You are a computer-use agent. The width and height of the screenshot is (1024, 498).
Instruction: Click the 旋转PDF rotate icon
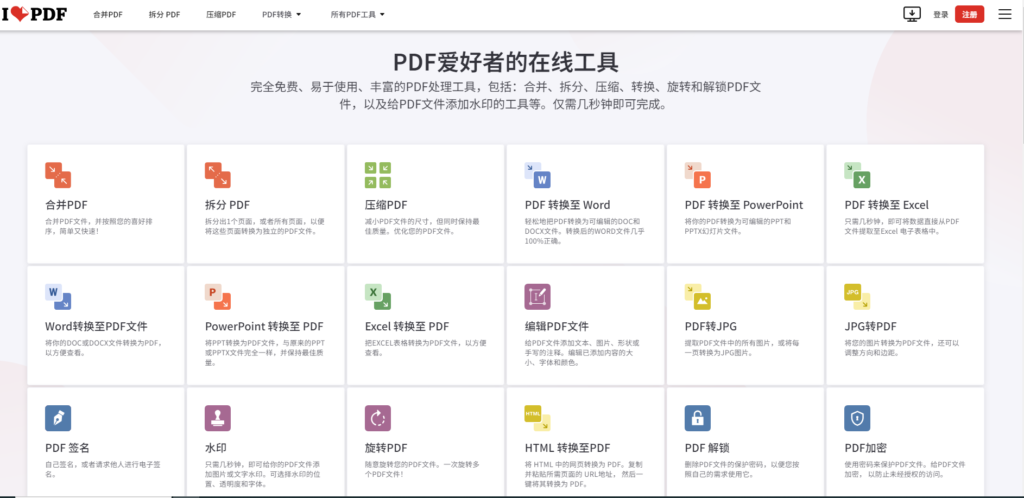pyautogui.click(x=377, y=418)
